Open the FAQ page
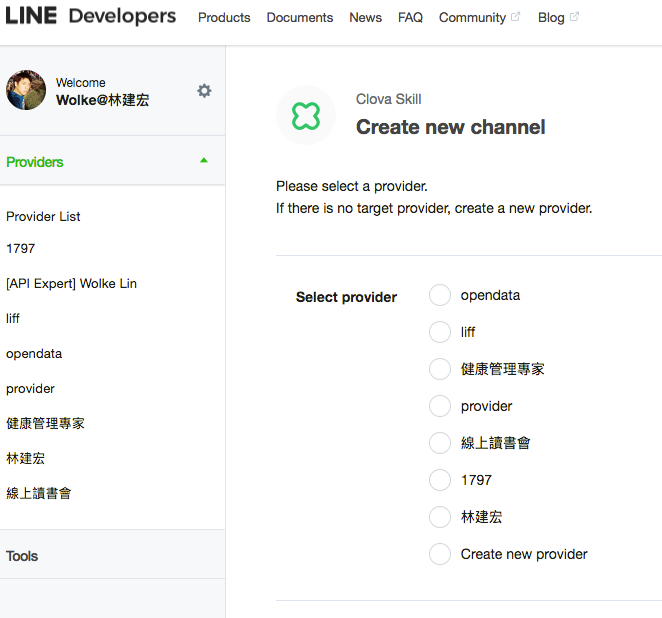This screenshot has height=618, width=662. [x=410, y=17]
